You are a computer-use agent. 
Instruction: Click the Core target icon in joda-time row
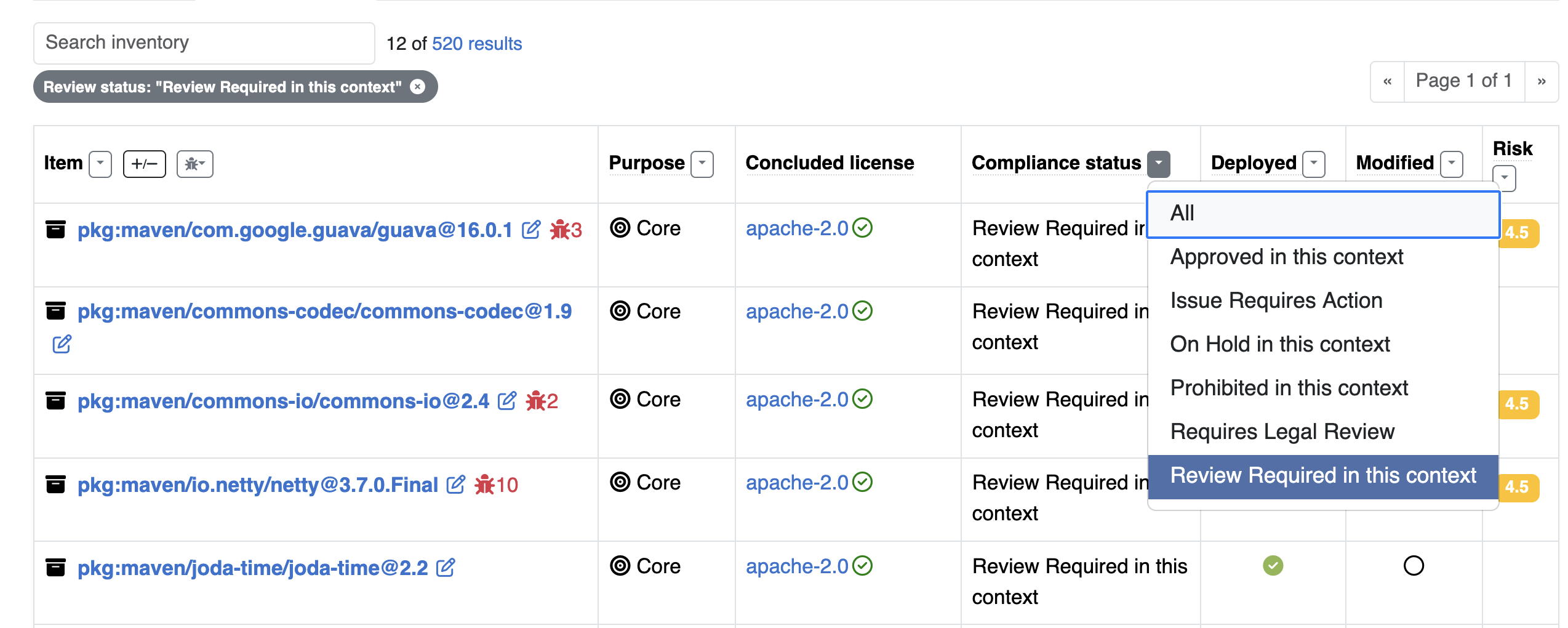click(620, 566)
